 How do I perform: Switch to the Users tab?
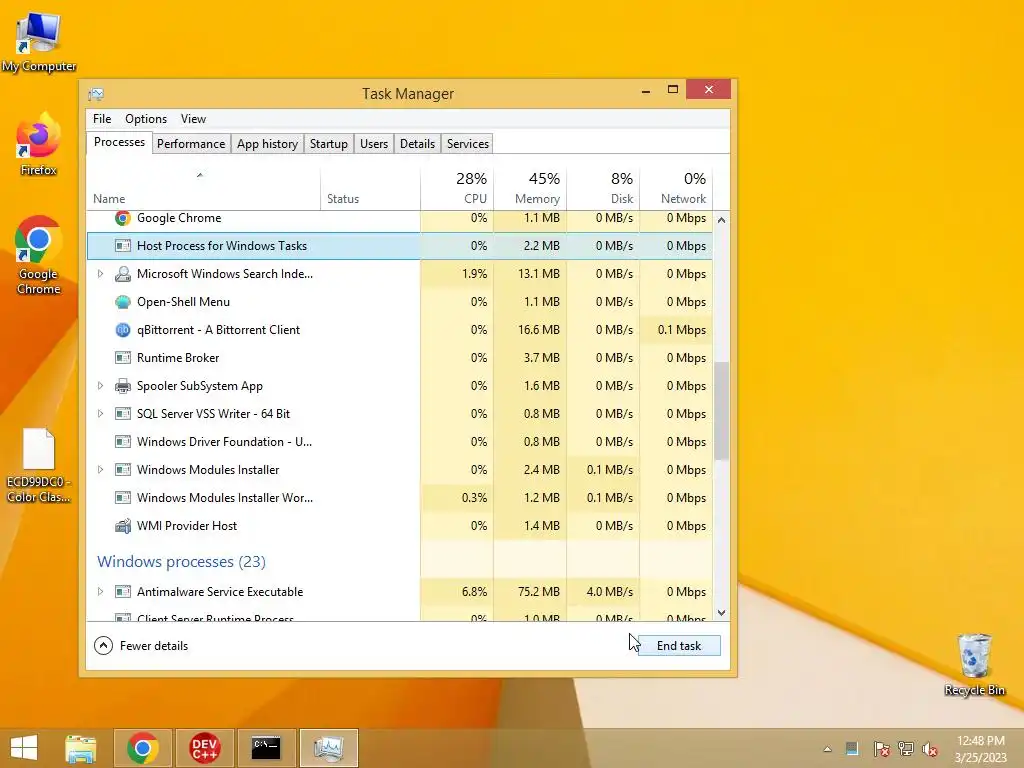(374, 144)
